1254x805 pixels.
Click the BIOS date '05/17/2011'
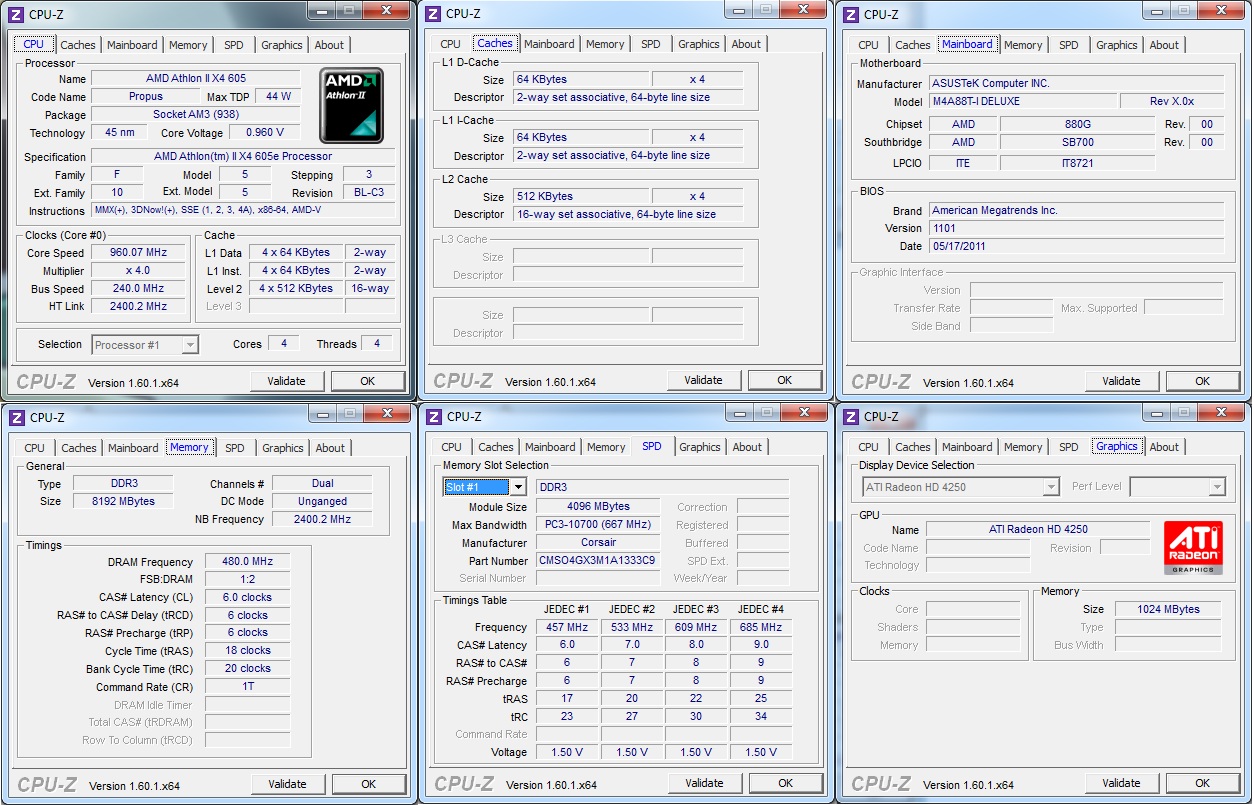point(1076,246)
